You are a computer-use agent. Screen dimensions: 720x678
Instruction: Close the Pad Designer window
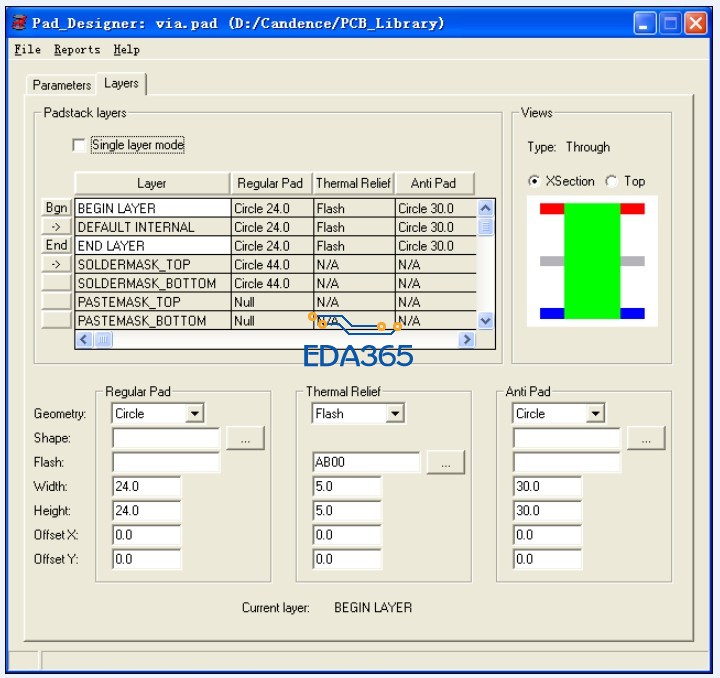(x=696, y=23)
